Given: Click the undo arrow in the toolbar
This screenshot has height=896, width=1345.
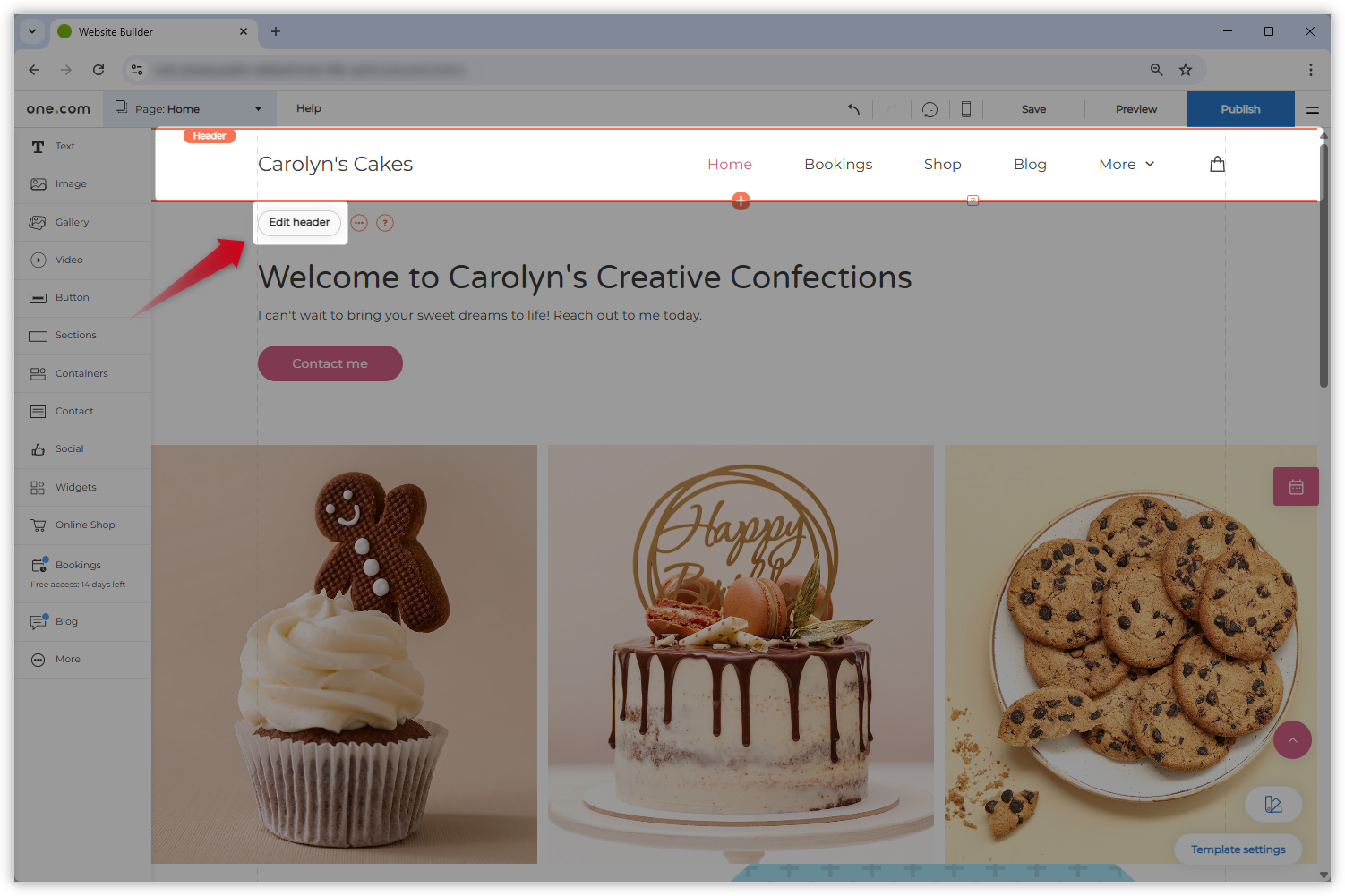Looking at the screenshot, I should [x=852, y=108].
